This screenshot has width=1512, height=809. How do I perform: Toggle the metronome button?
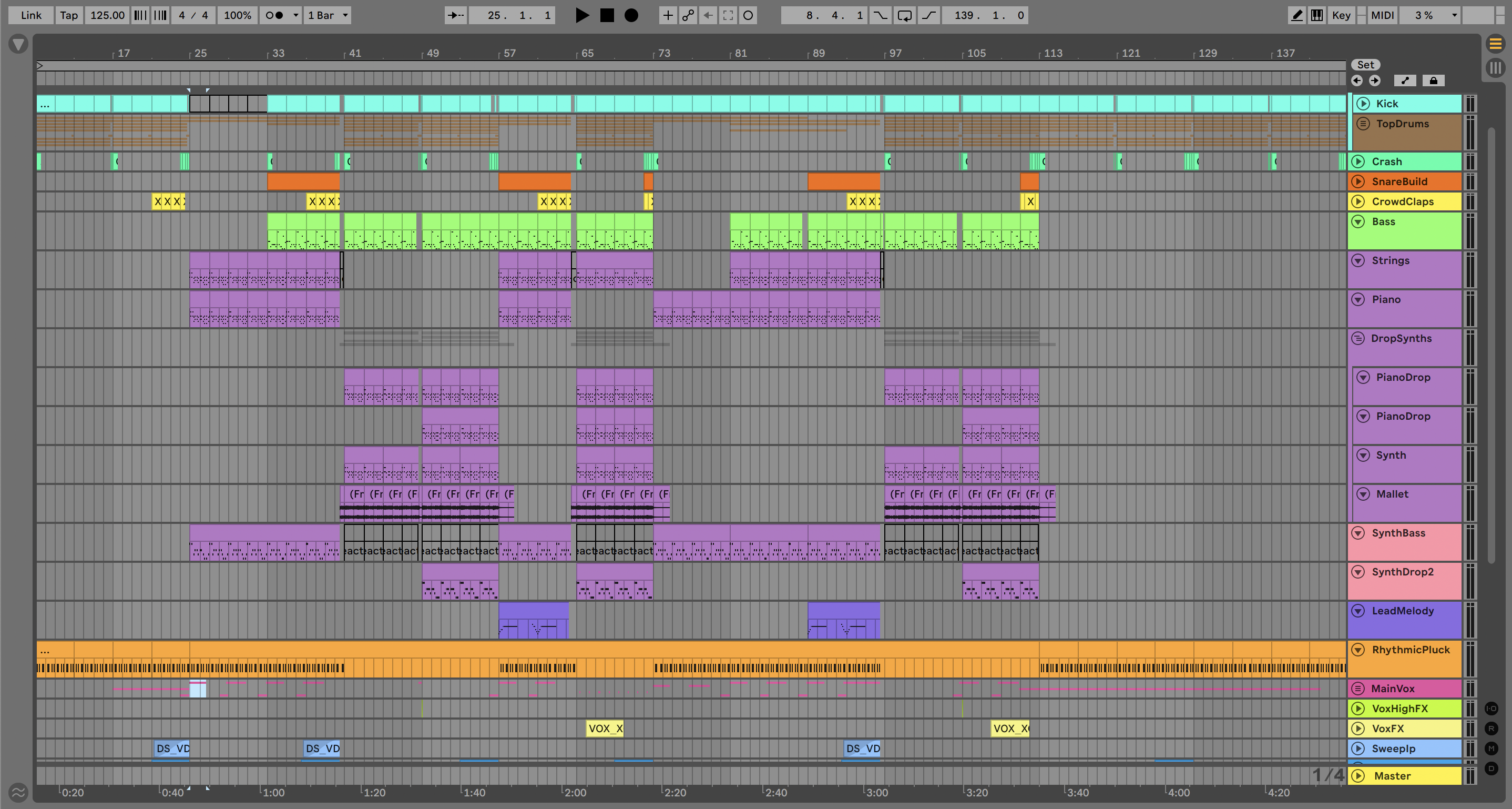point(274,15)
